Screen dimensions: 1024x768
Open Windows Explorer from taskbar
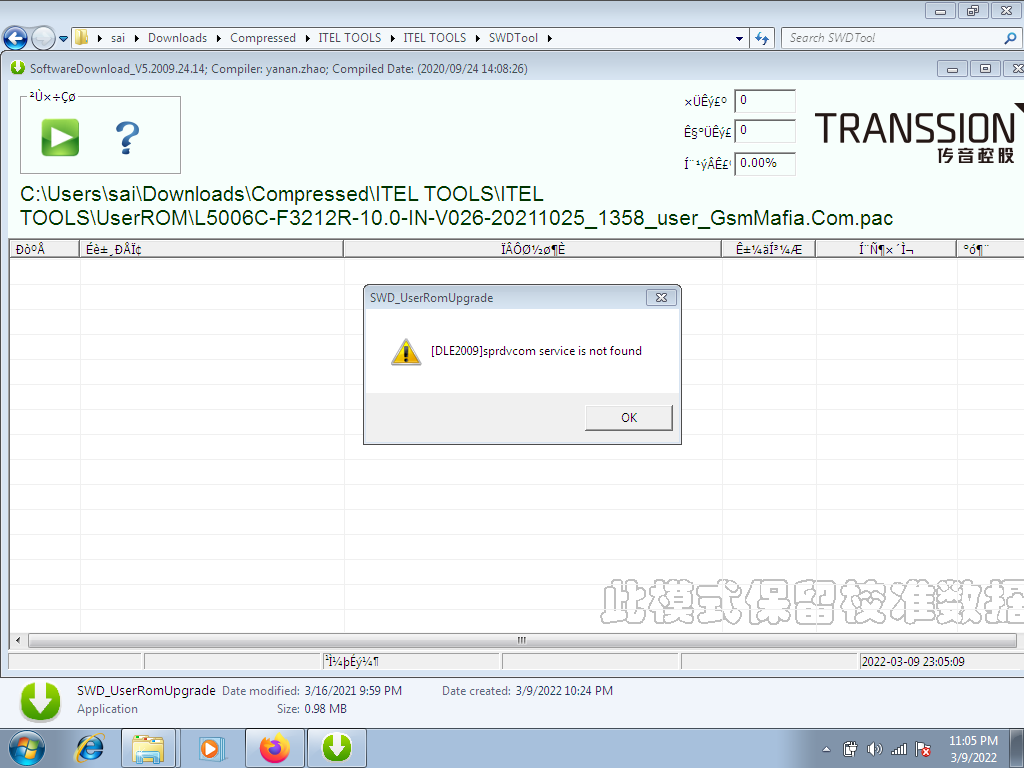tap(148, 748)
